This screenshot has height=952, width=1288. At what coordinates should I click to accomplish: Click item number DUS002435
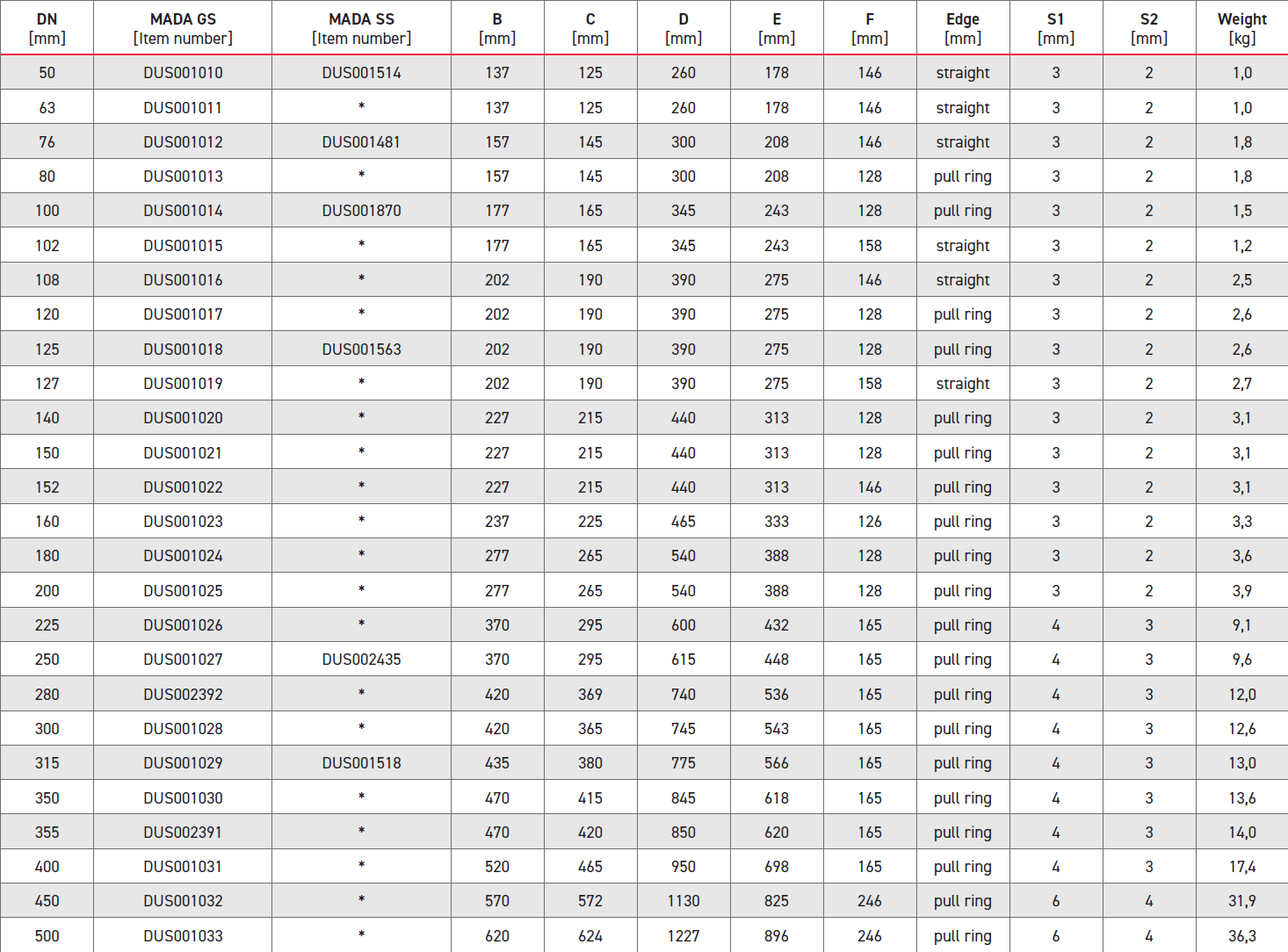point(361,660)
